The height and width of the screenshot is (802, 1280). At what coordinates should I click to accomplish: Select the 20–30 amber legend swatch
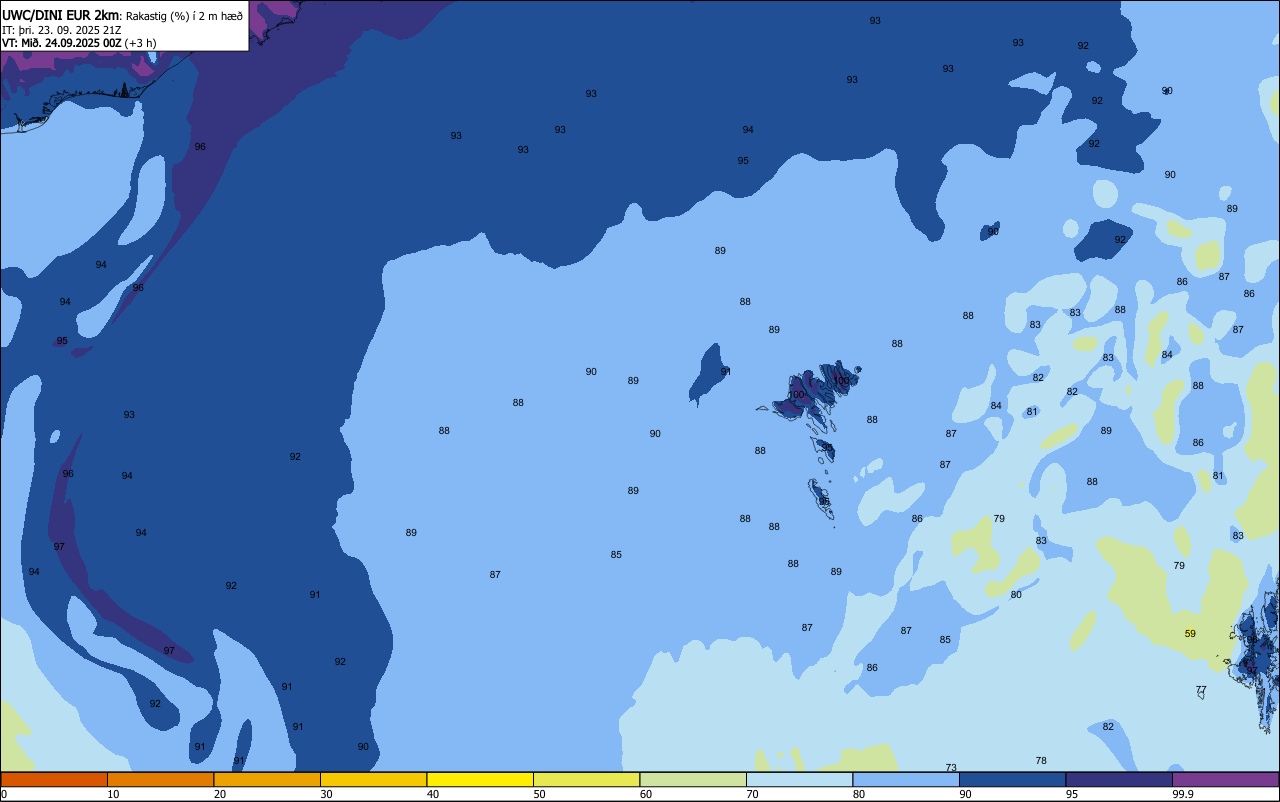pos(267,779)
